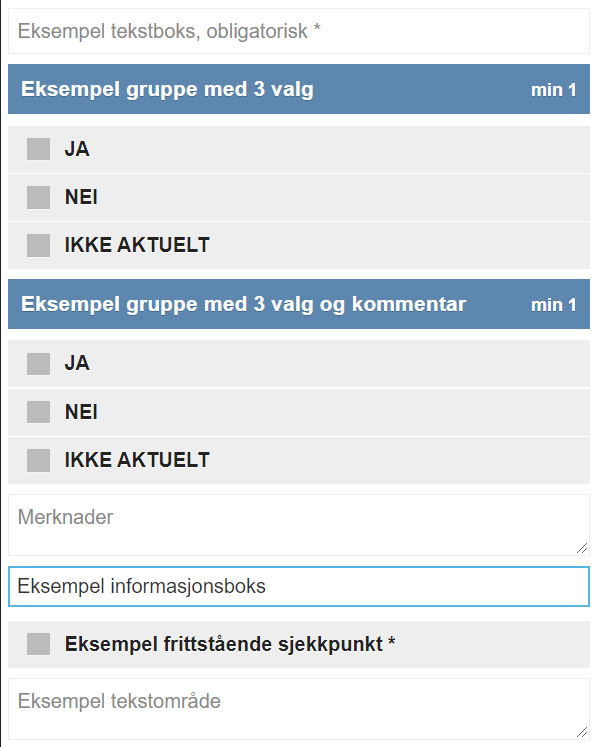This screenshot has width=598, height=747.
Task: Click the 'Eksempel frittstående sjekkpunkt *' label text
Action: (230, 644)
